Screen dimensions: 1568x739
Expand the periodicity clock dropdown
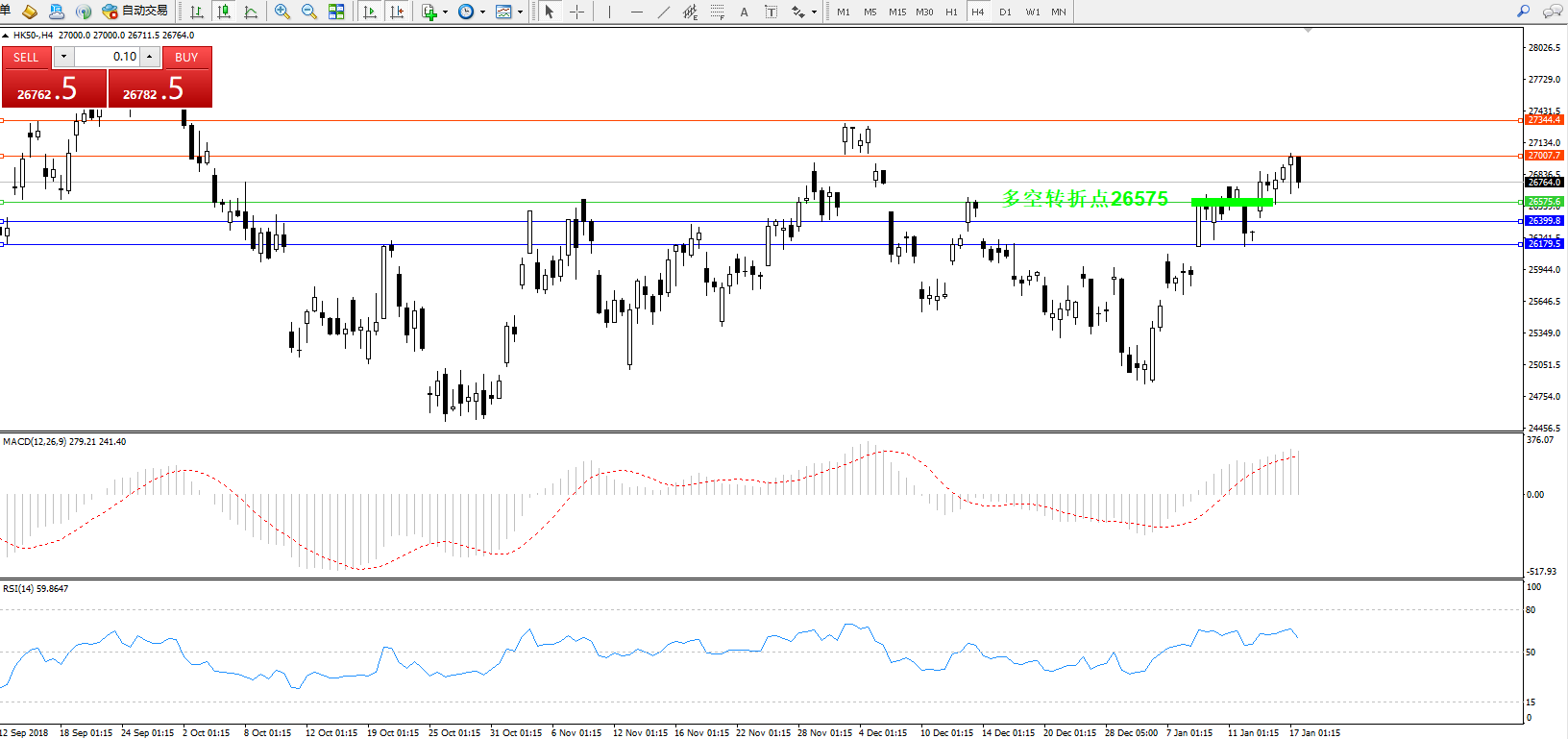[x=482, y=12]
